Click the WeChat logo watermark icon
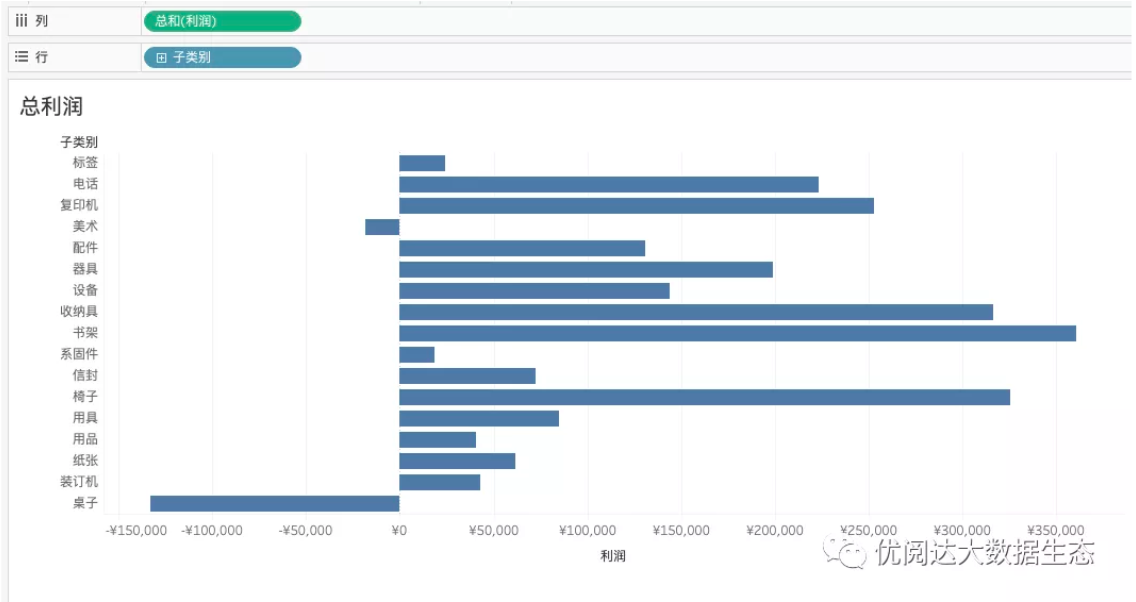Image resolution: width=1136 pixels, height=602 pixels. pyautogui.click(x=844, y=552)
